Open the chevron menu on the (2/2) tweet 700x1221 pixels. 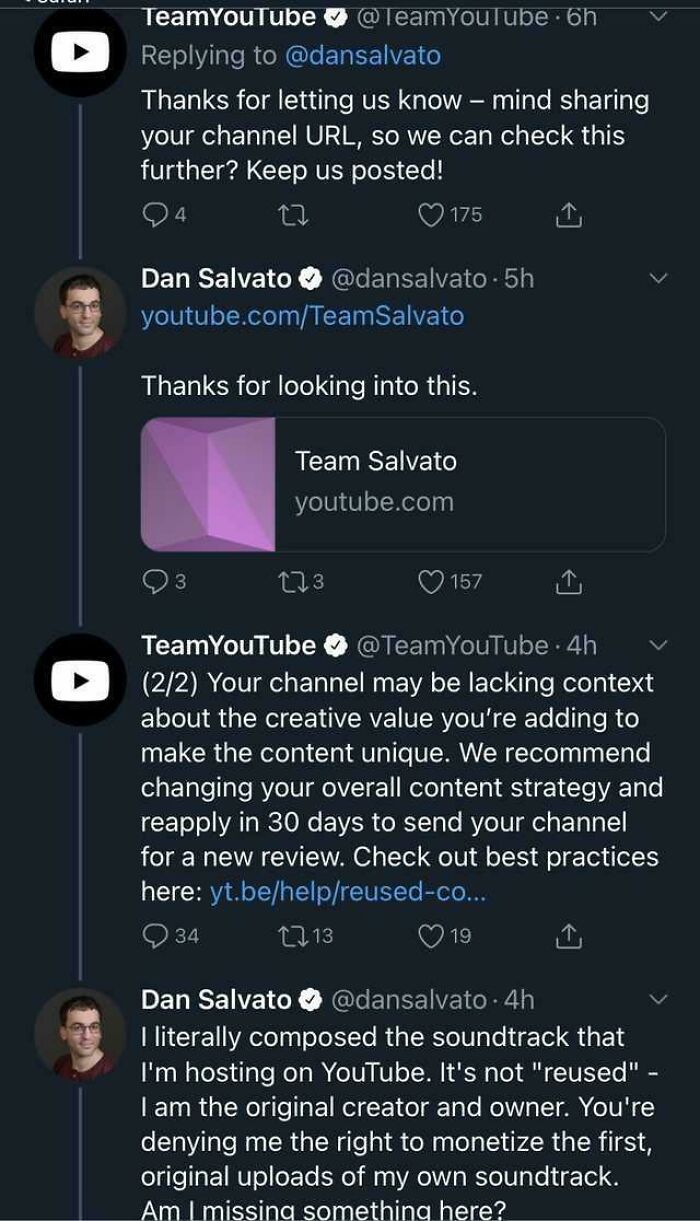point(659,647)
